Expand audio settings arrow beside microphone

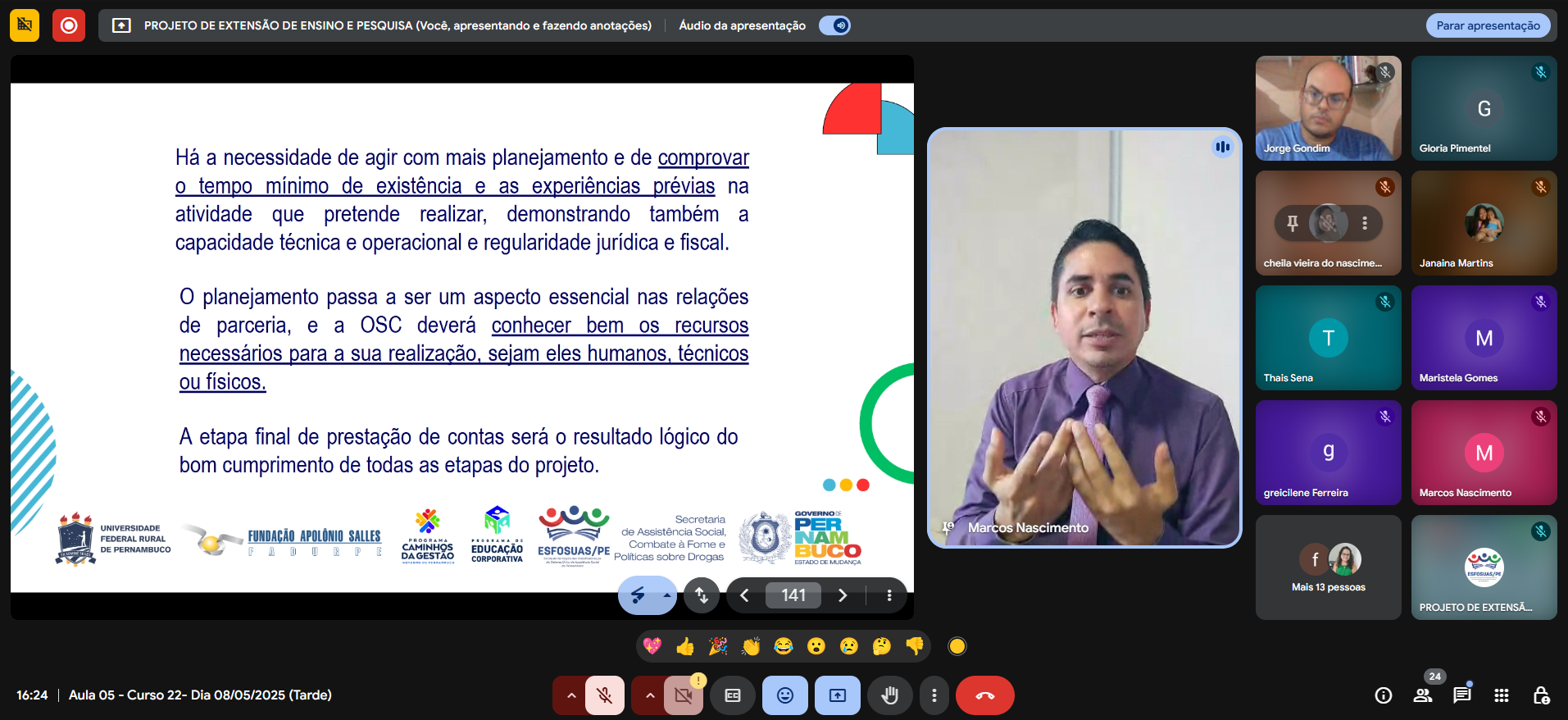pos(571,695)
